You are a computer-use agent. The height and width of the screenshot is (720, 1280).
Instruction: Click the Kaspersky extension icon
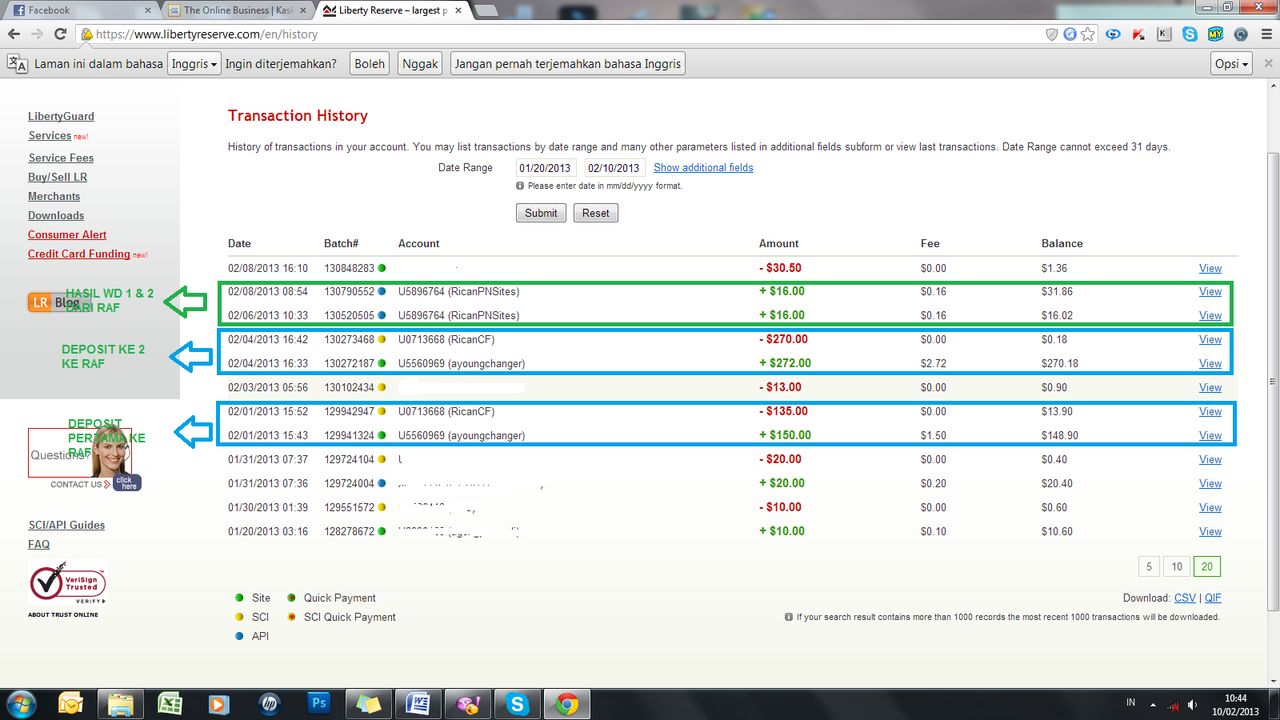1138,34
